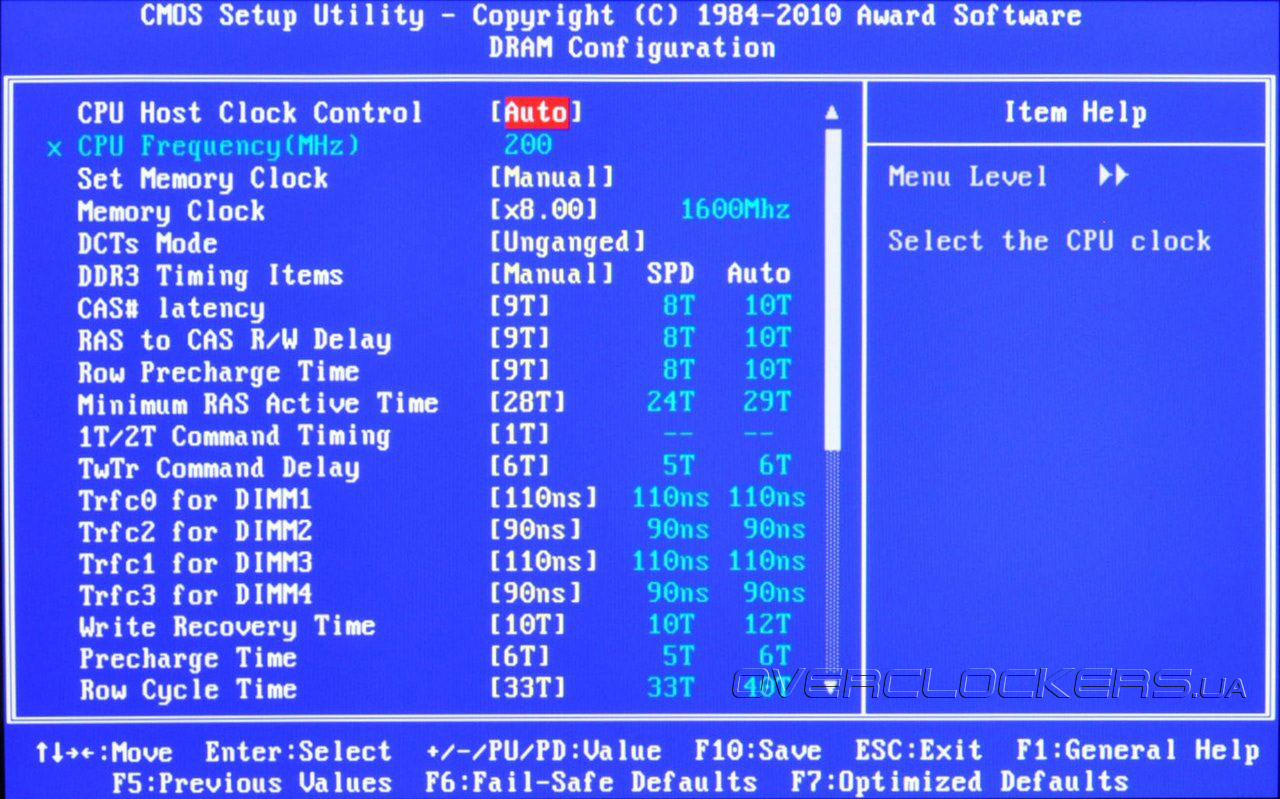Click the F7:Optimized Defaults footer hint
This screenshot has width=1280, height=799.
point(960,782)
